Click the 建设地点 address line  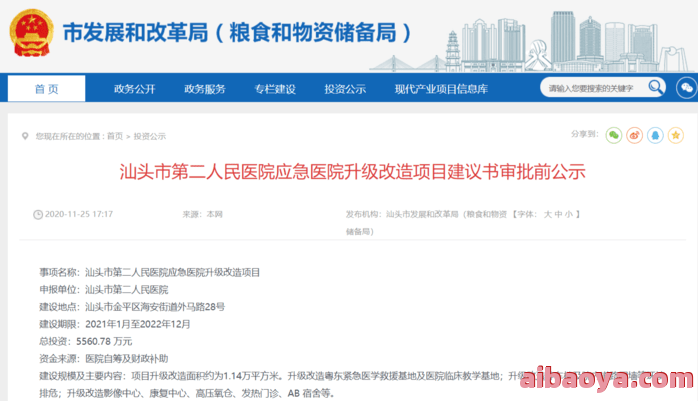pyautogui.click(x=132, y=307)
